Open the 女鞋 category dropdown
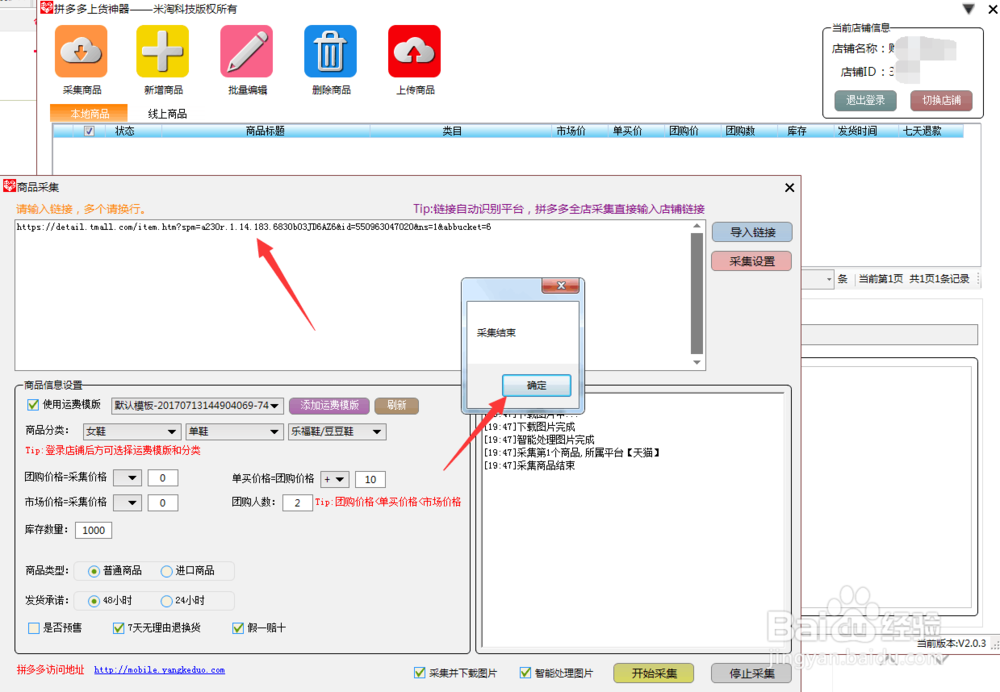The image size is (1000, 692). coord(132,432)
